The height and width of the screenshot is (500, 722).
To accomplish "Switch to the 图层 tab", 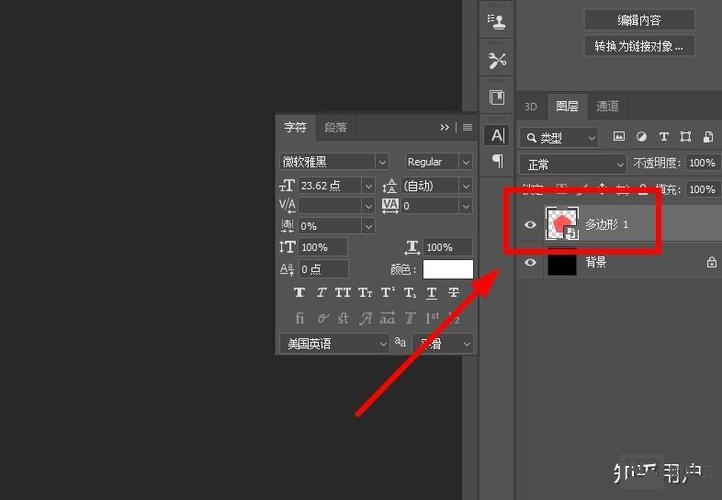I will [567, 106].
